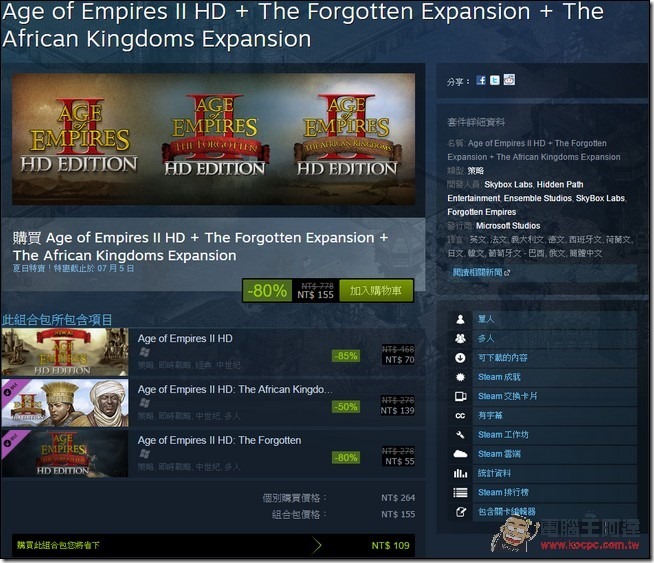Share on Facebook icon

(481, 80)
